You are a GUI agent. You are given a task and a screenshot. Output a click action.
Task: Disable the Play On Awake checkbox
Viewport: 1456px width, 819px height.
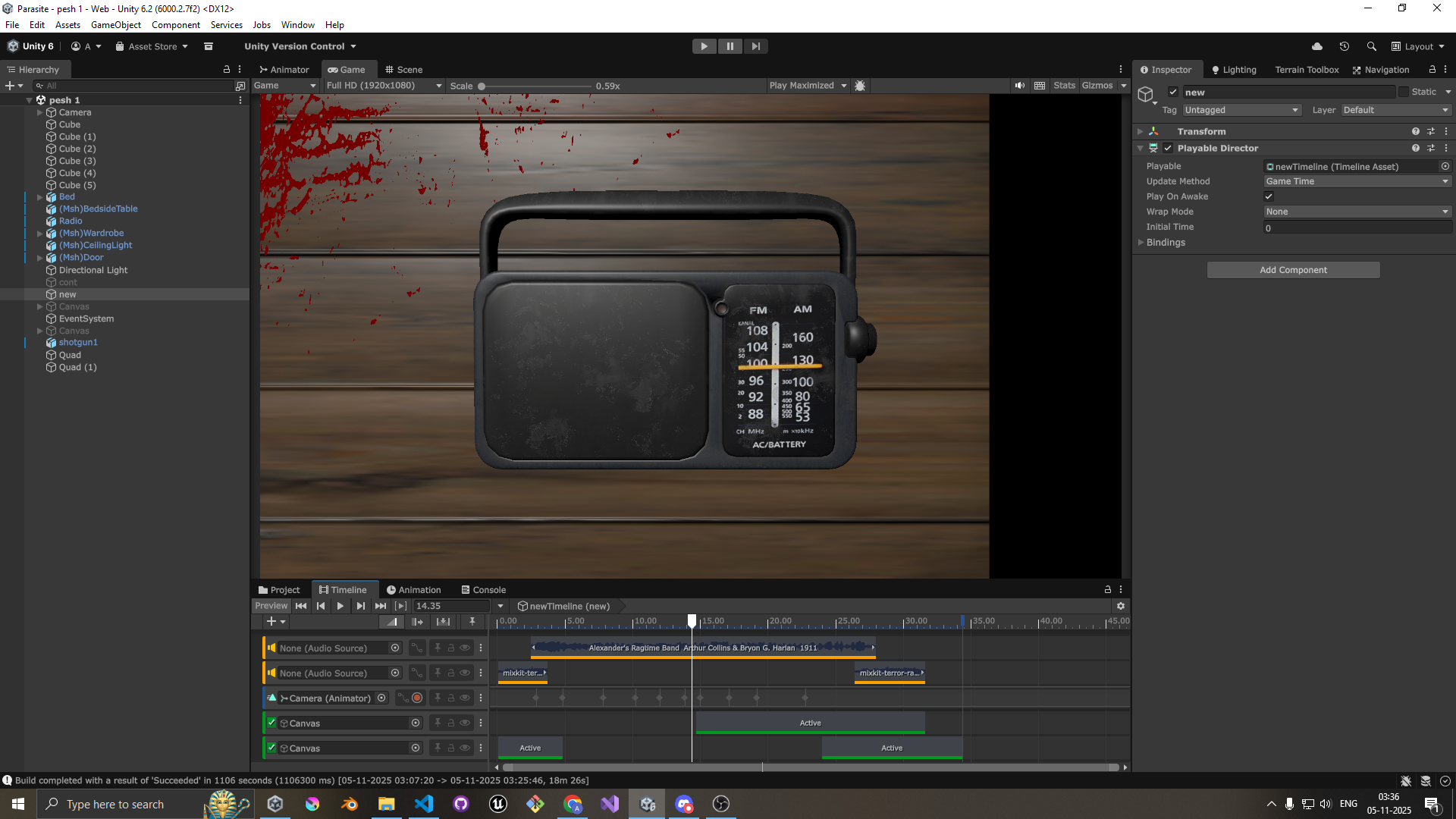(1269, 196)
